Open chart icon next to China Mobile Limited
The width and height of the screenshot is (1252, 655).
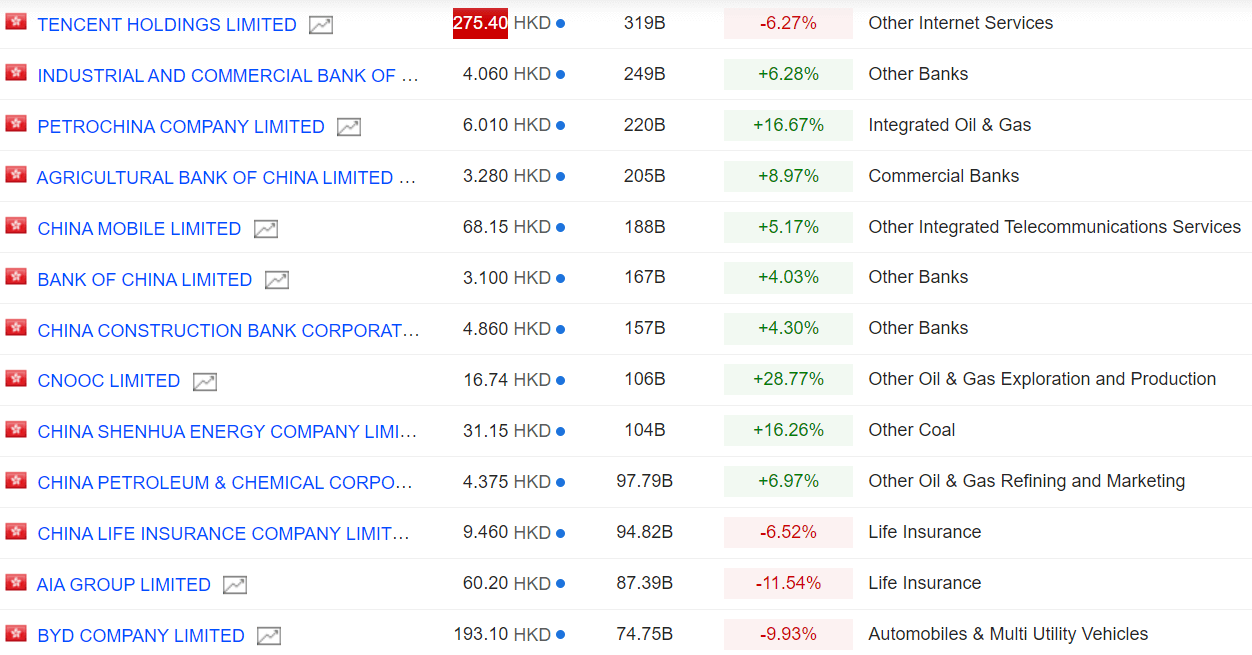click(266, 229)
